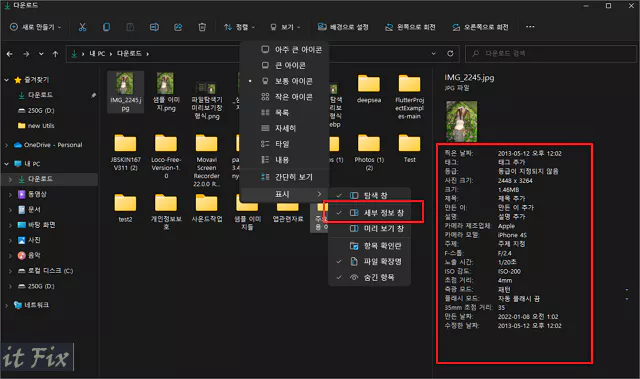
Task: Go back with the left arrow
Action: [x=10, y=54]
